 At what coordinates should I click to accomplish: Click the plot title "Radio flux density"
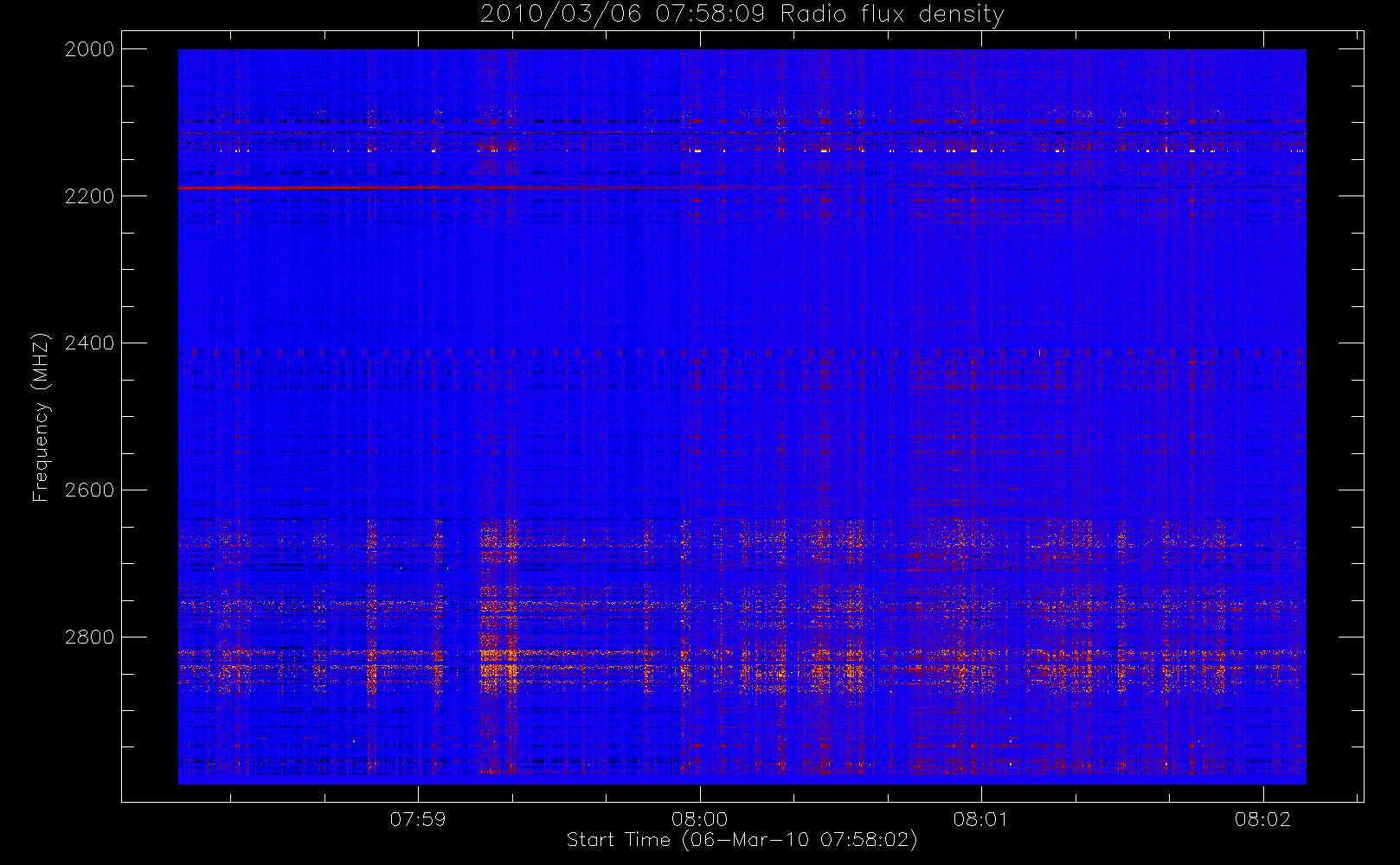pos(892,15)
